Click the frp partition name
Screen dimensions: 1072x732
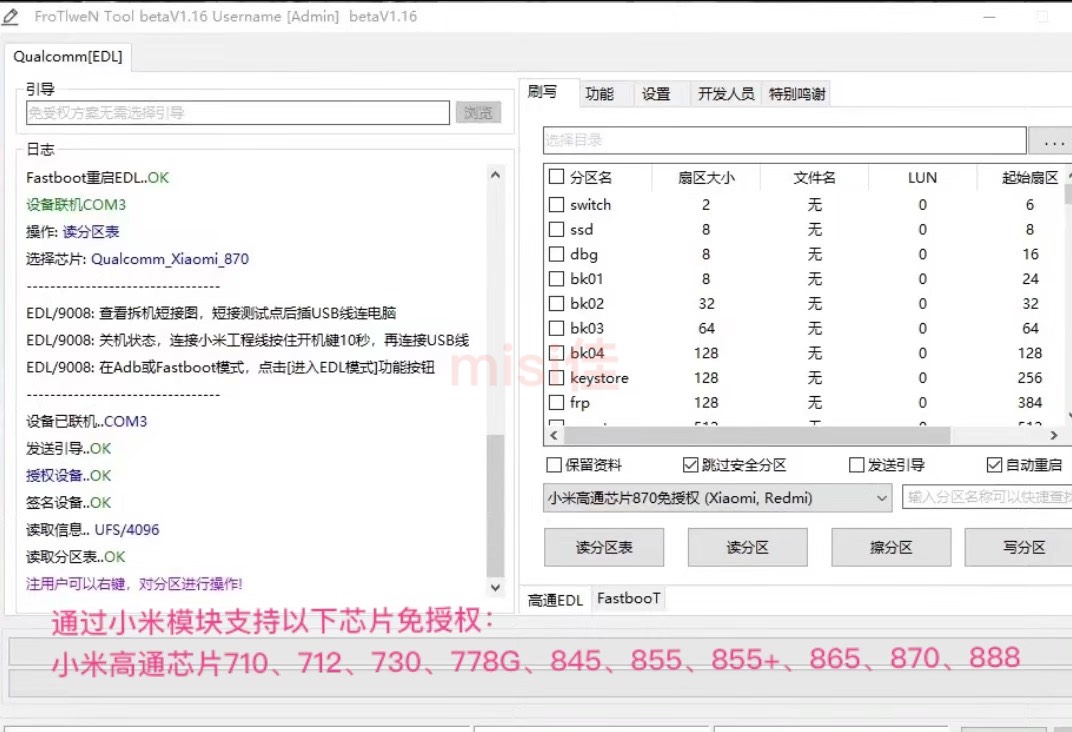pyautogui.click(x=580, y=403)
